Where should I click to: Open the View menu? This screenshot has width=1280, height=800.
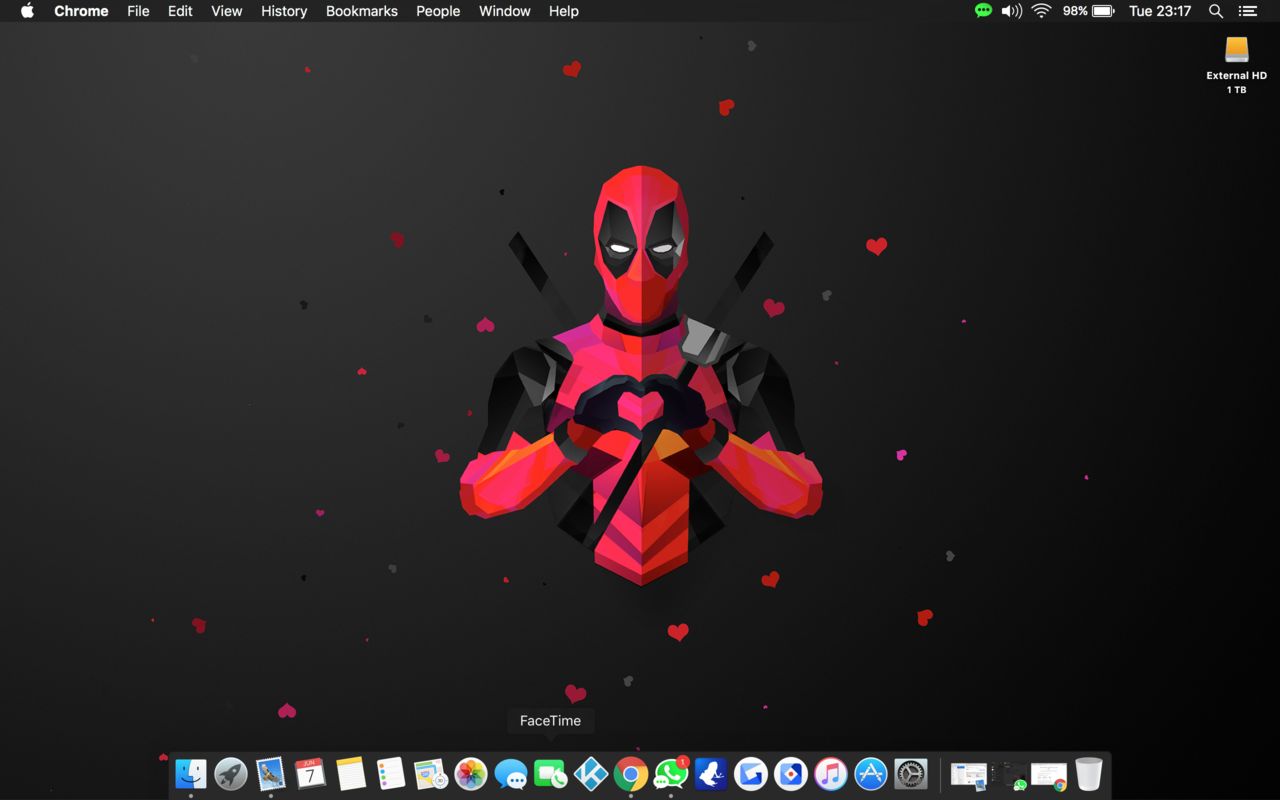(x=227, y=11)
